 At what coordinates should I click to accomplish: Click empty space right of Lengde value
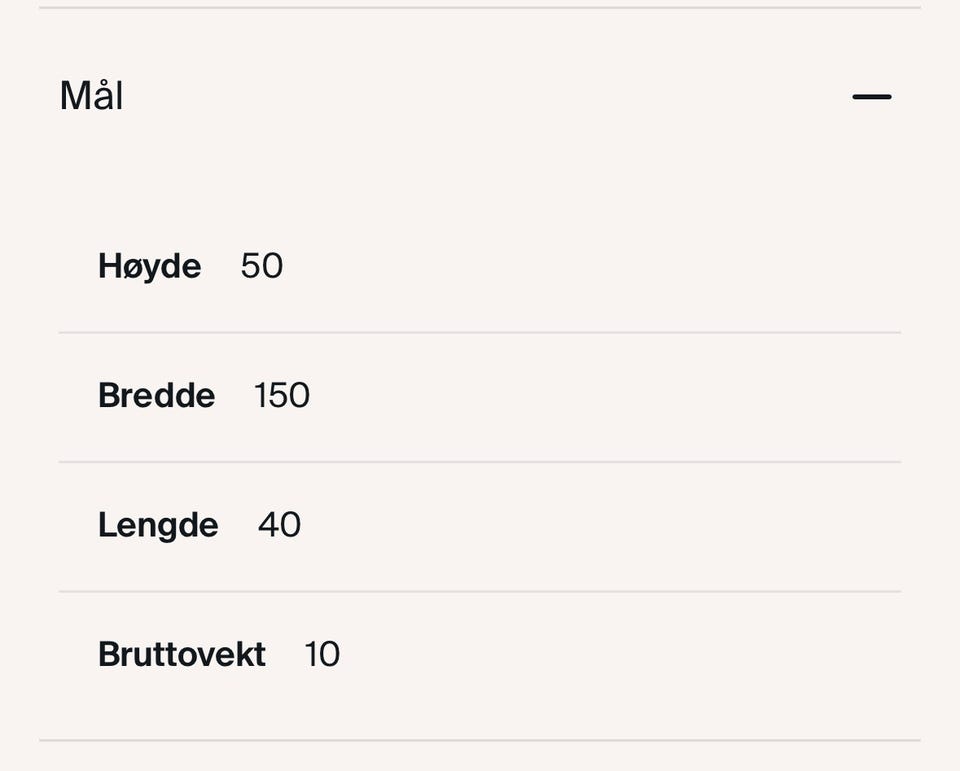(x=600, y=525)
